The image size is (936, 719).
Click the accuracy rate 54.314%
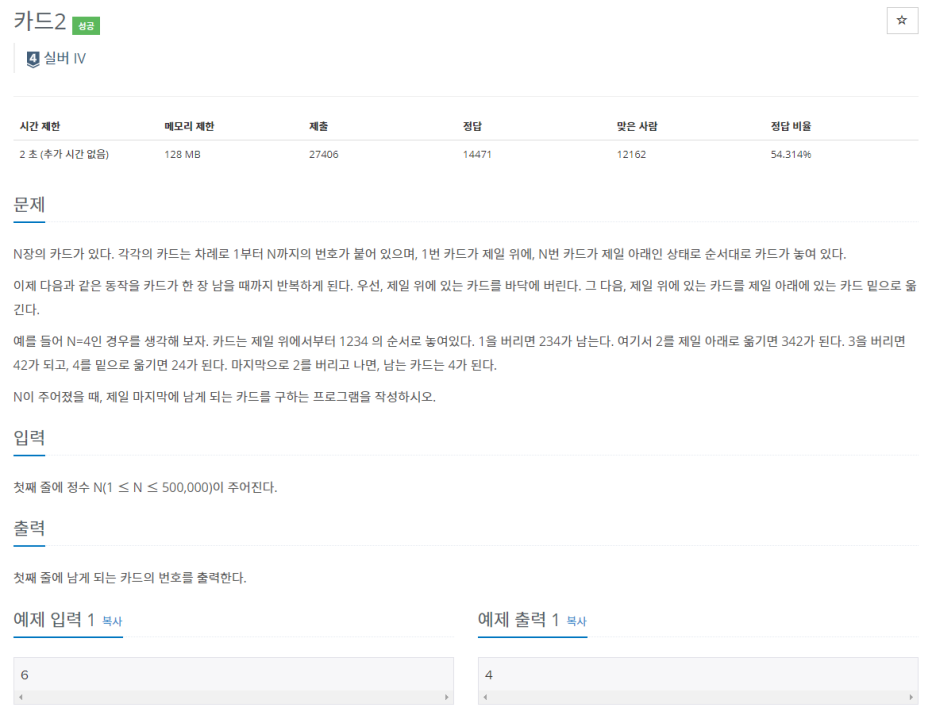[x=791, y=154]
